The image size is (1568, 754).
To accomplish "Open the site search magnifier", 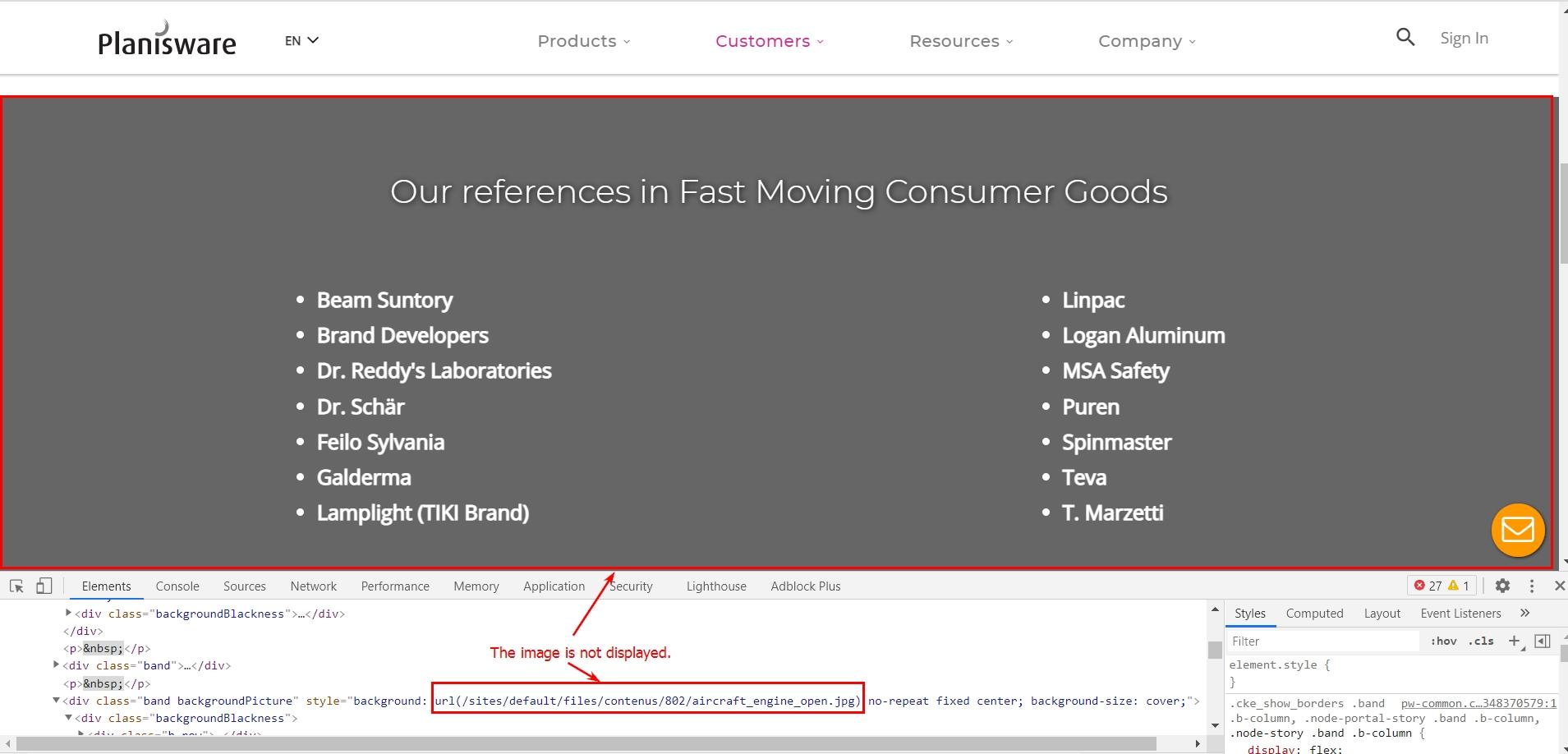I will tap(1405, 37).
